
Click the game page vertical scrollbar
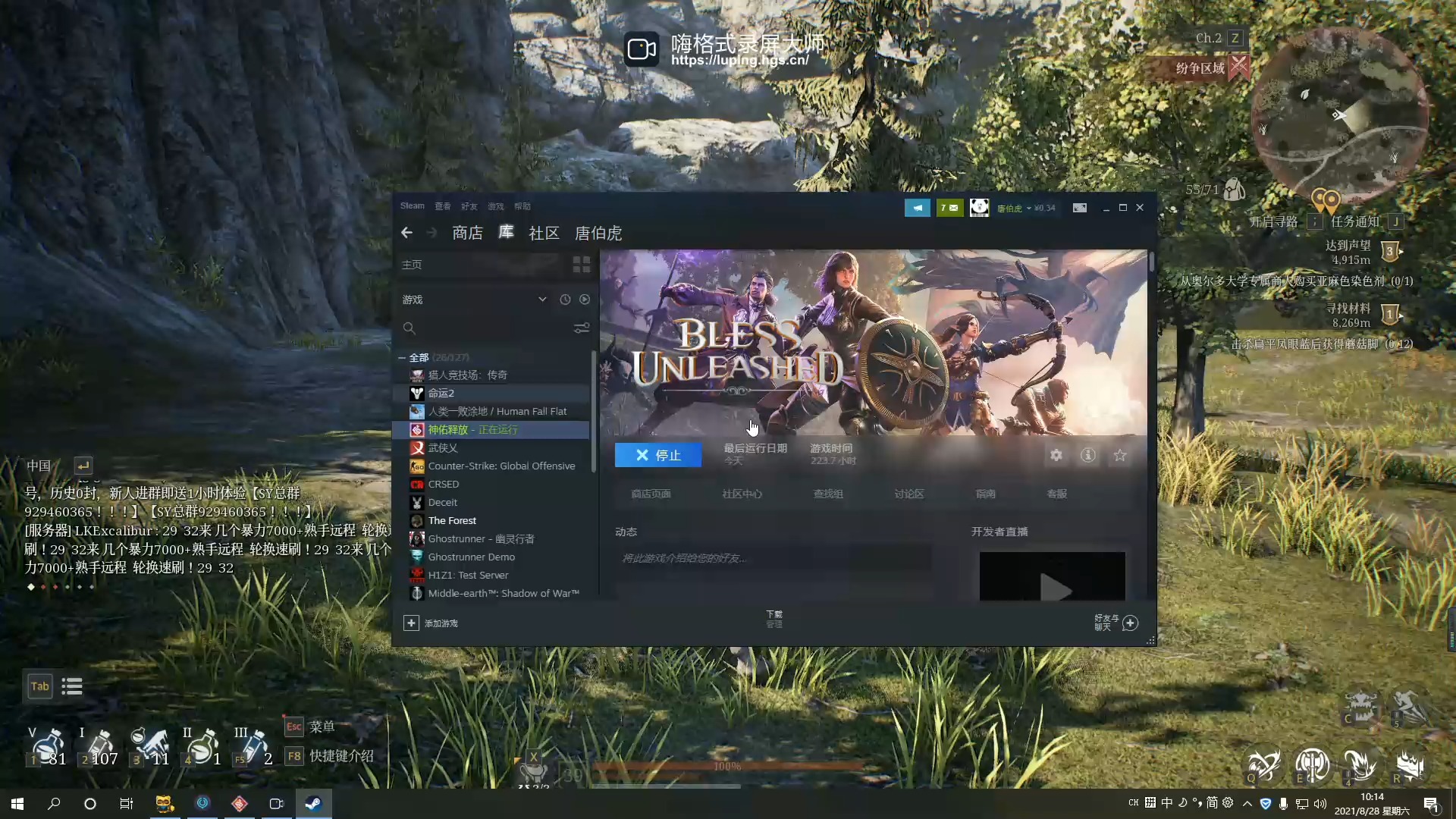[x=1151, y=262]
